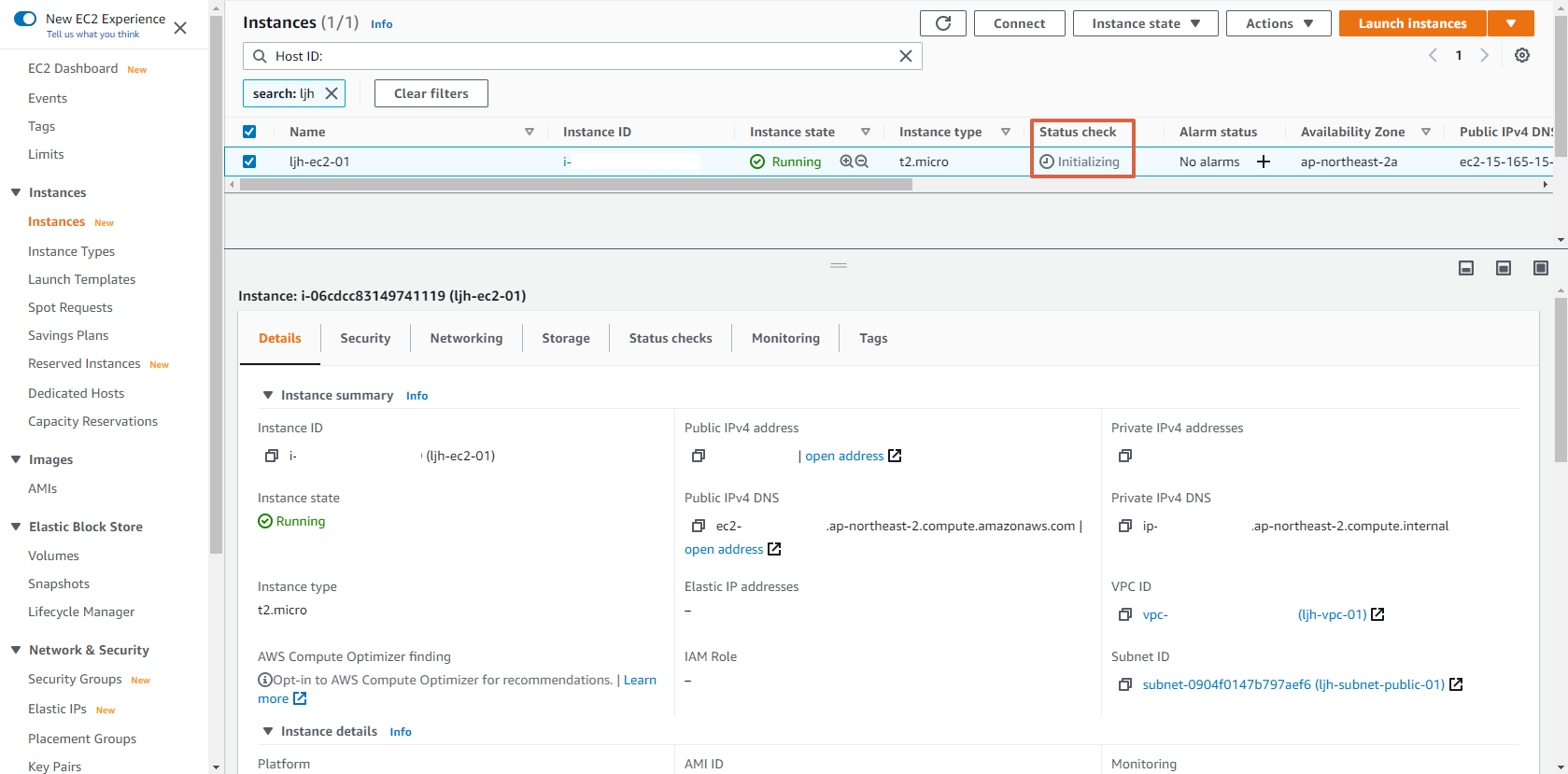Close the New EC2 Experience banner
This screenshot has width=1568, height=774.
pos(180,28)
